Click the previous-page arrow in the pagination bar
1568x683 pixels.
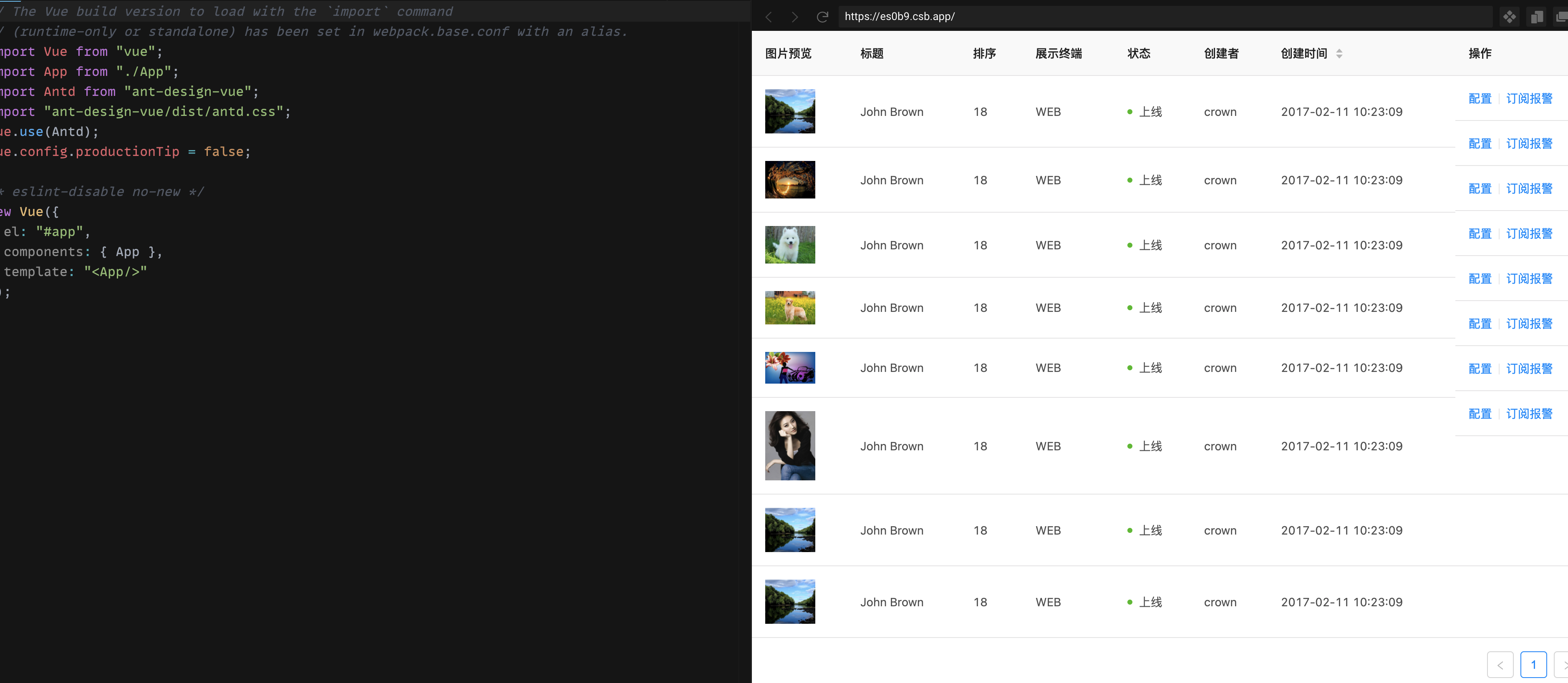1500,664
